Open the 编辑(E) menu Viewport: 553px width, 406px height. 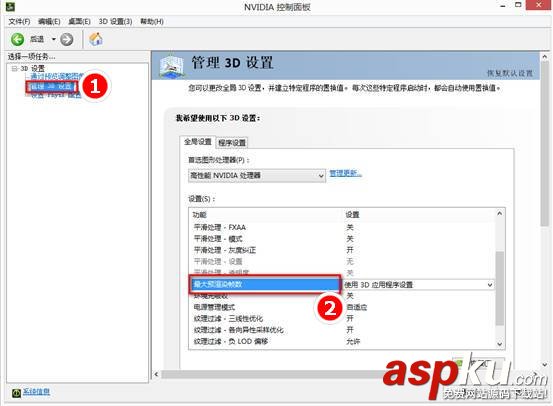[49, 22]
